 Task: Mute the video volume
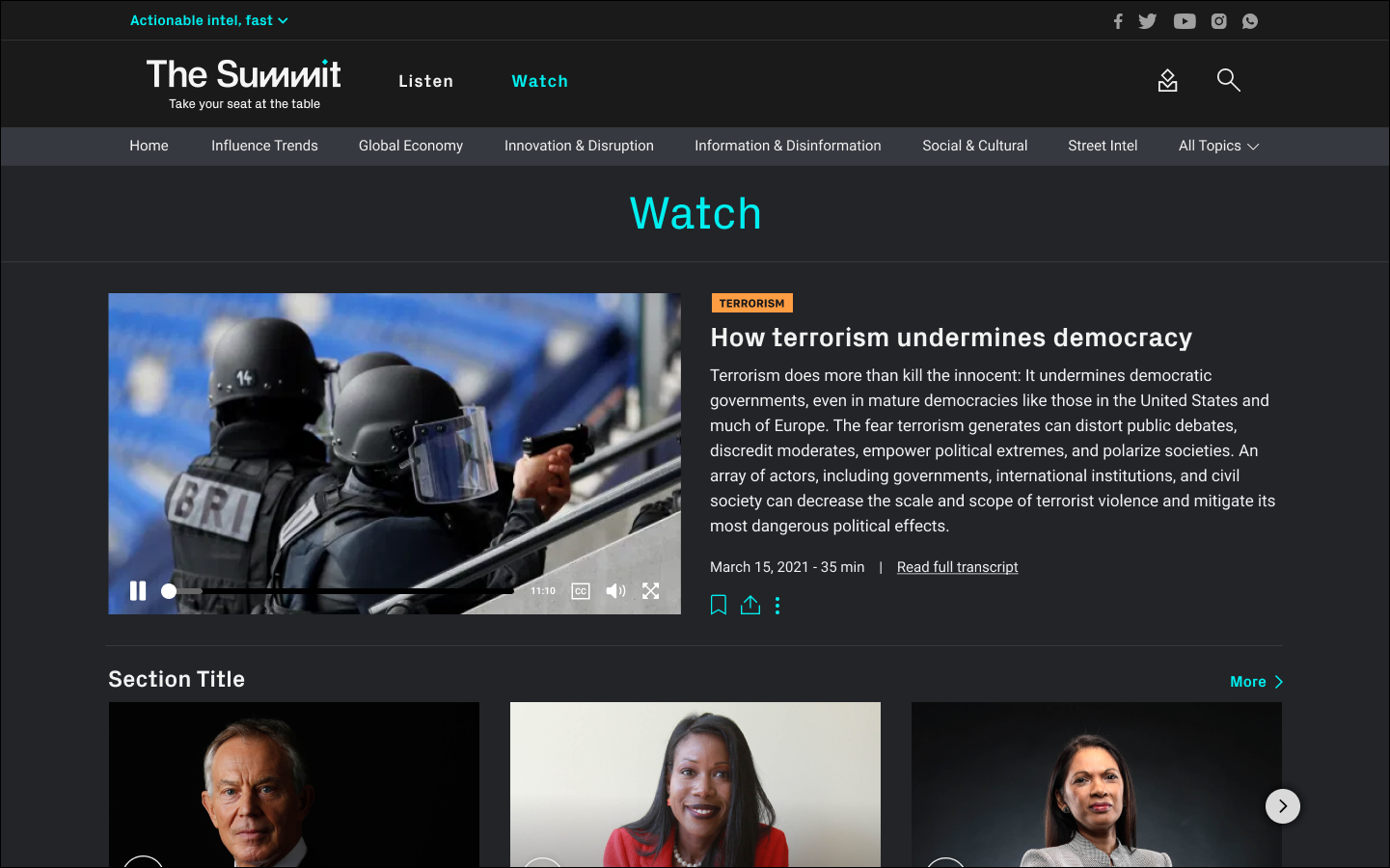[x=615, y=591]
